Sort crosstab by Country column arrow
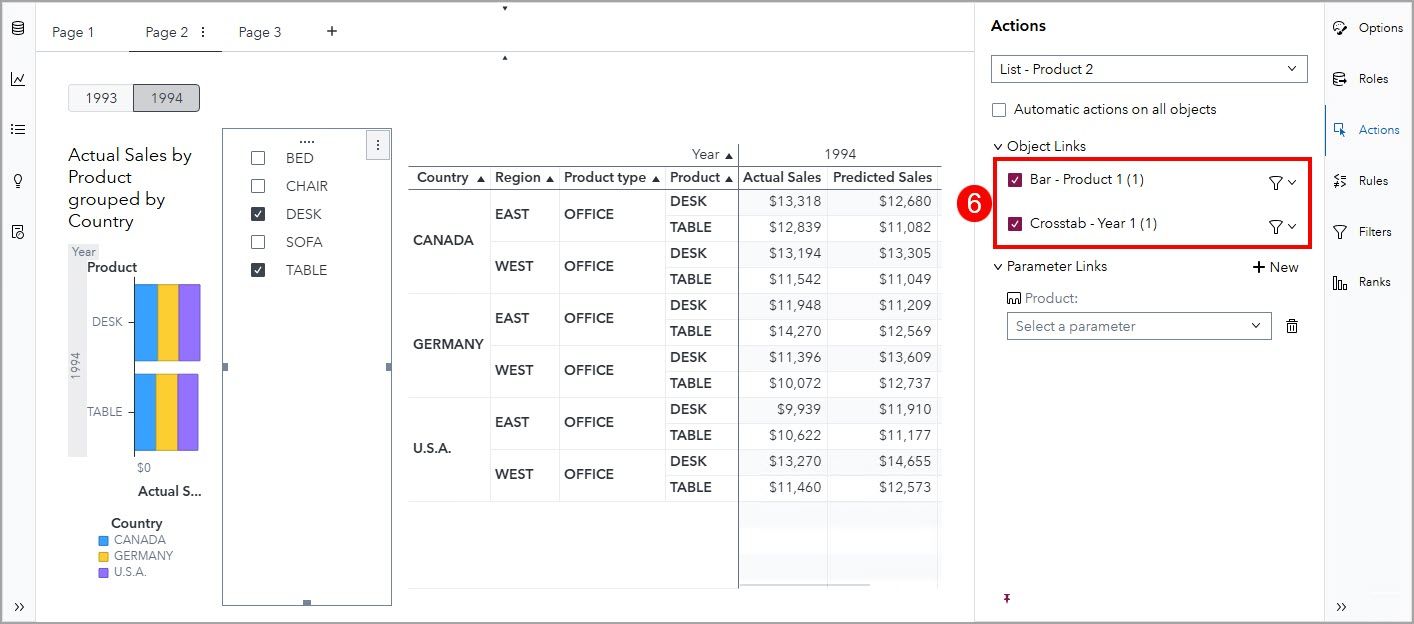The image size is (1414, 624). click(x=481, y=178)
